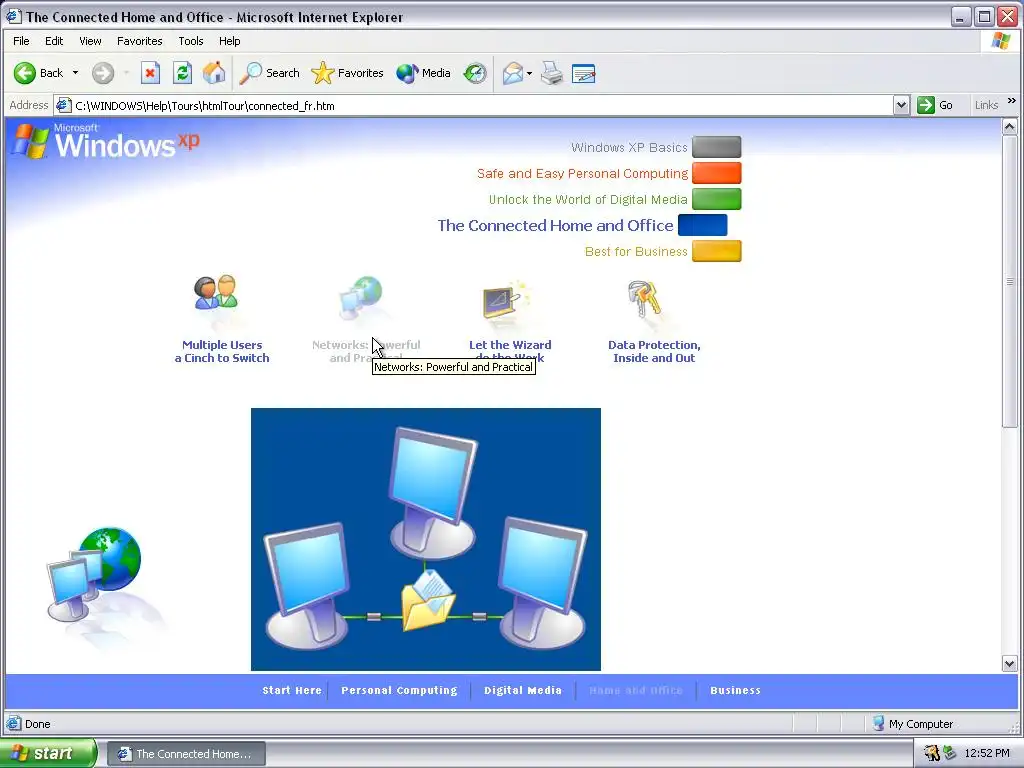Stop loading with the red X icon

(x=150, y=73)
